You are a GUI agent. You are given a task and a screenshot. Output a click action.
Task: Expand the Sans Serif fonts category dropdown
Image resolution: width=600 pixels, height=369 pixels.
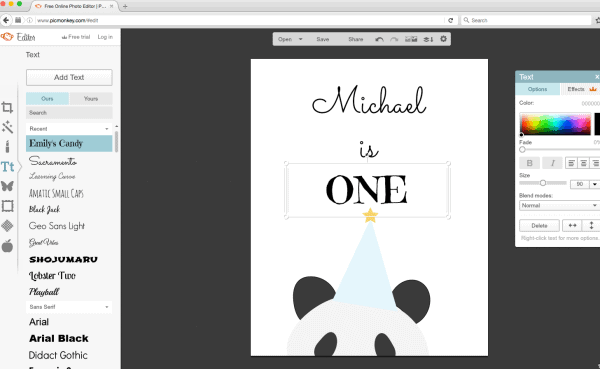click(107, 307)
